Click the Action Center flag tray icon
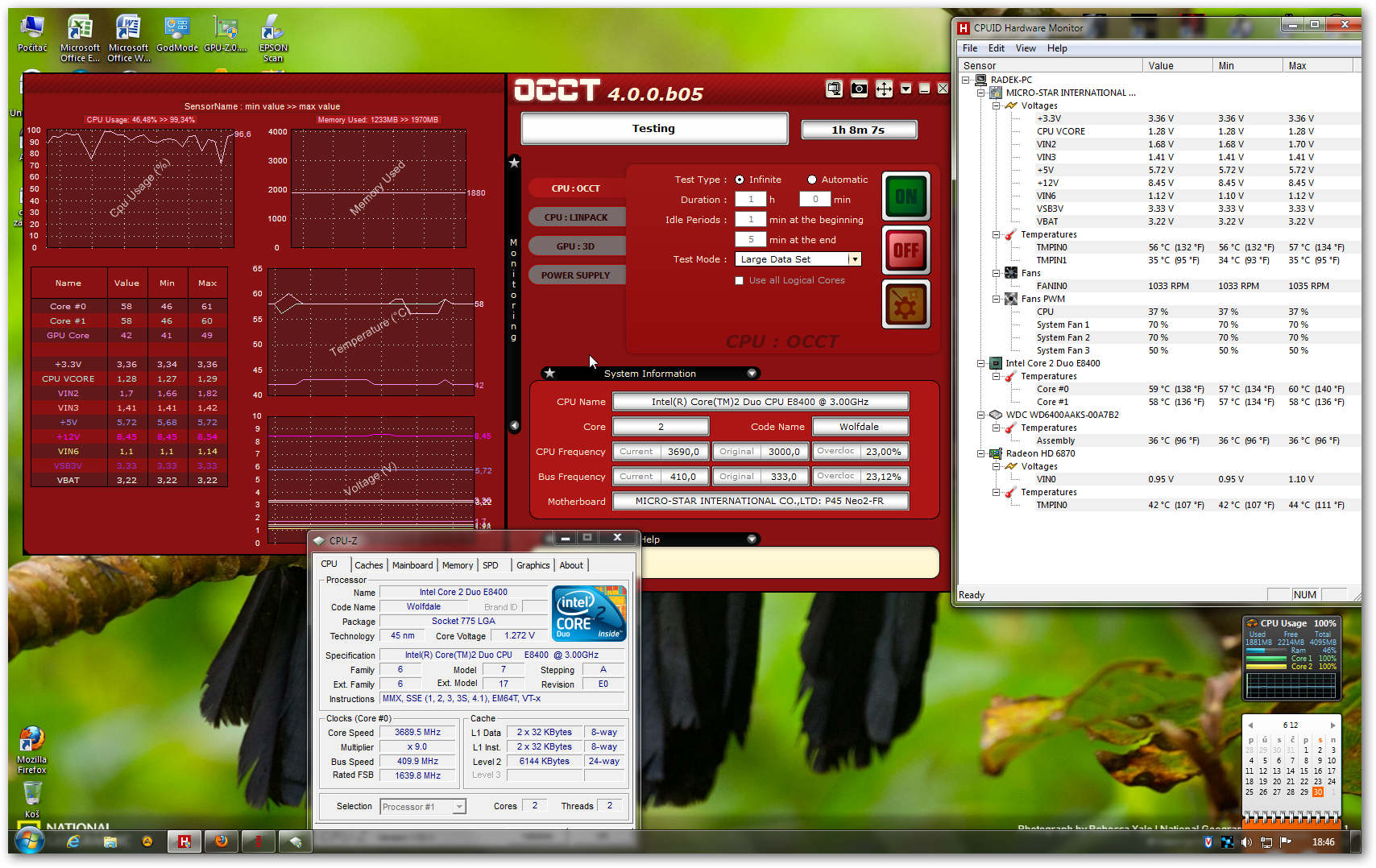 pyautogui.click(x=1286, y=842)
